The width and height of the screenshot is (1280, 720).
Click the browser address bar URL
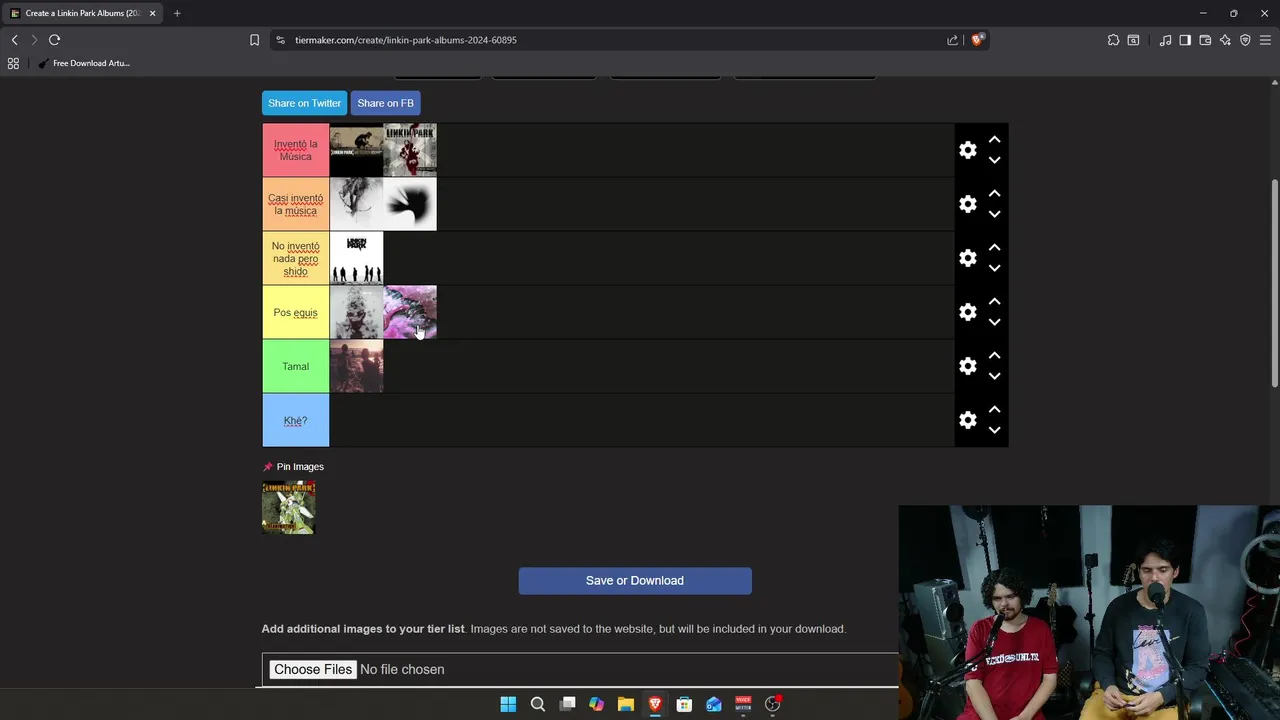[x=406, y=40]
